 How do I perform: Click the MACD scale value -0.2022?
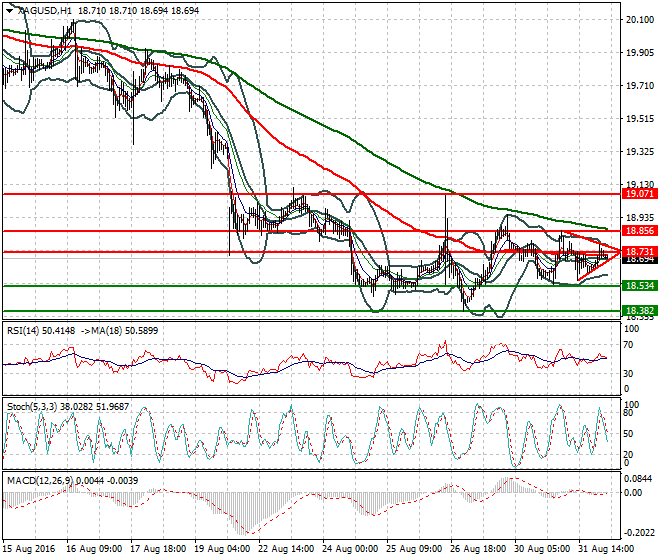[638, 533]
